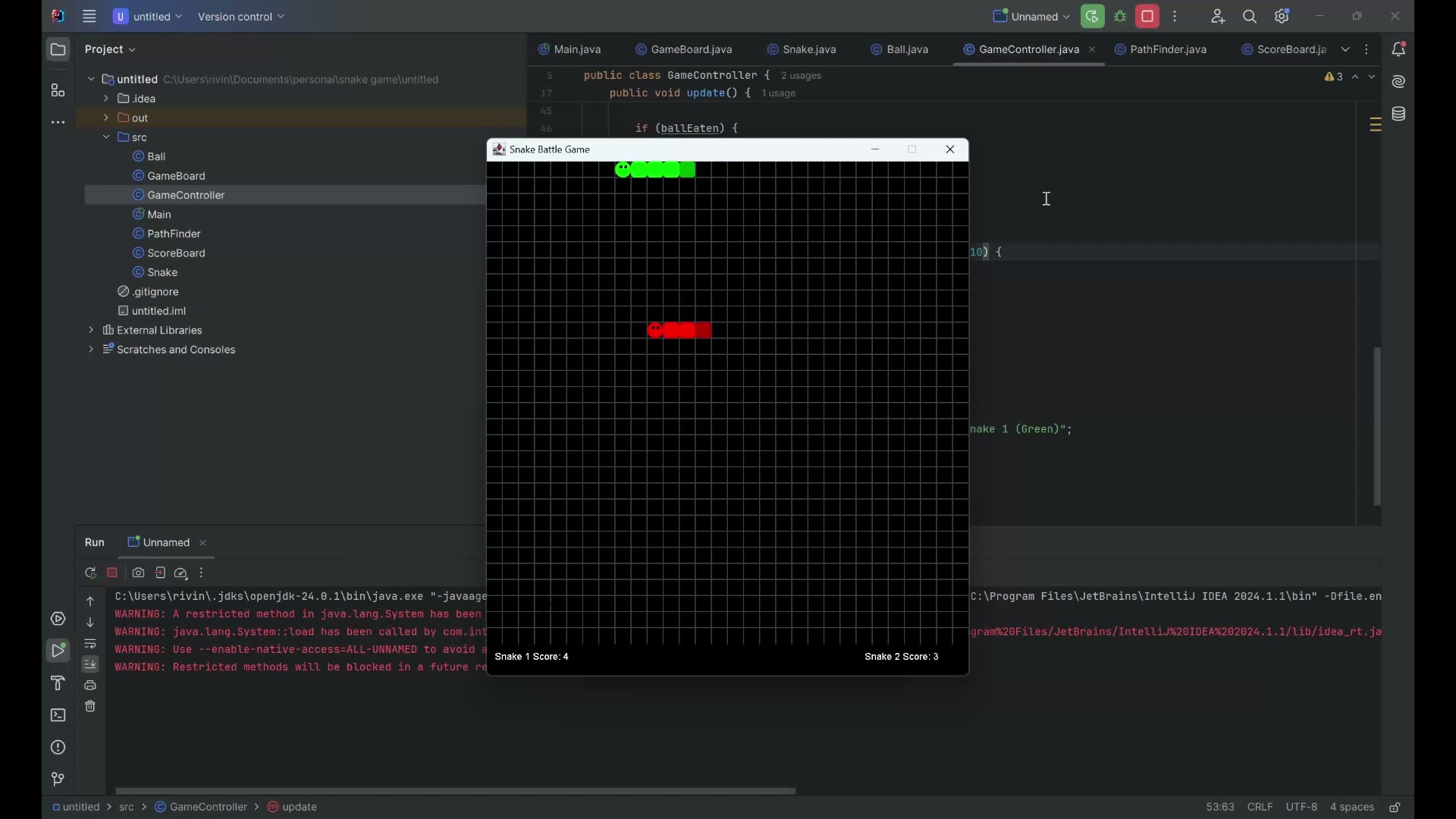1456x819 pixels.
Task: Toggle soft-wrap in the Run console
Action: coord(90,645)
